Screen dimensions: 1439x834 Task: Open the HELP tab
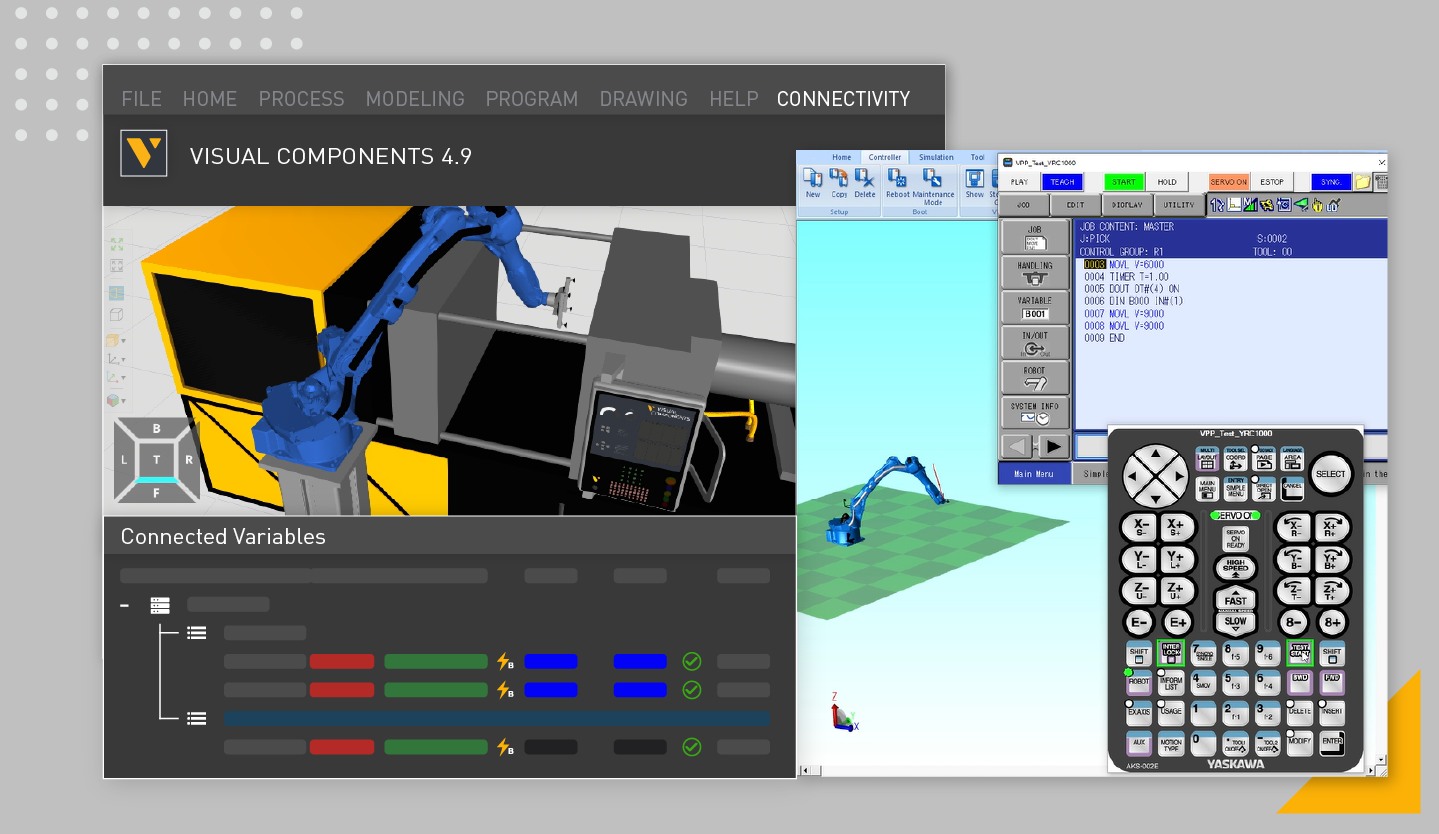[734, 99]
